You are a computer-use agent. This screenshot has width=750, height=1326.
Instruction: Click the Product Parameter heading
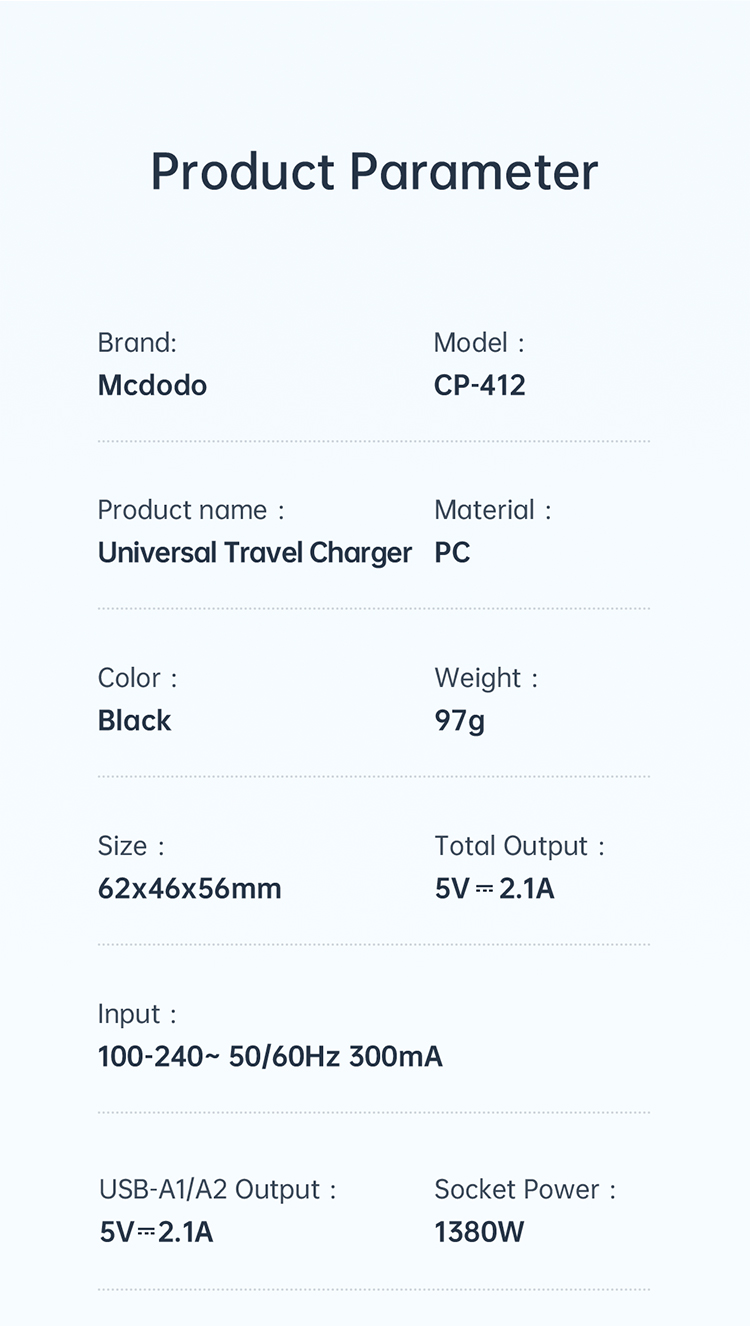[x=374, y=171]
